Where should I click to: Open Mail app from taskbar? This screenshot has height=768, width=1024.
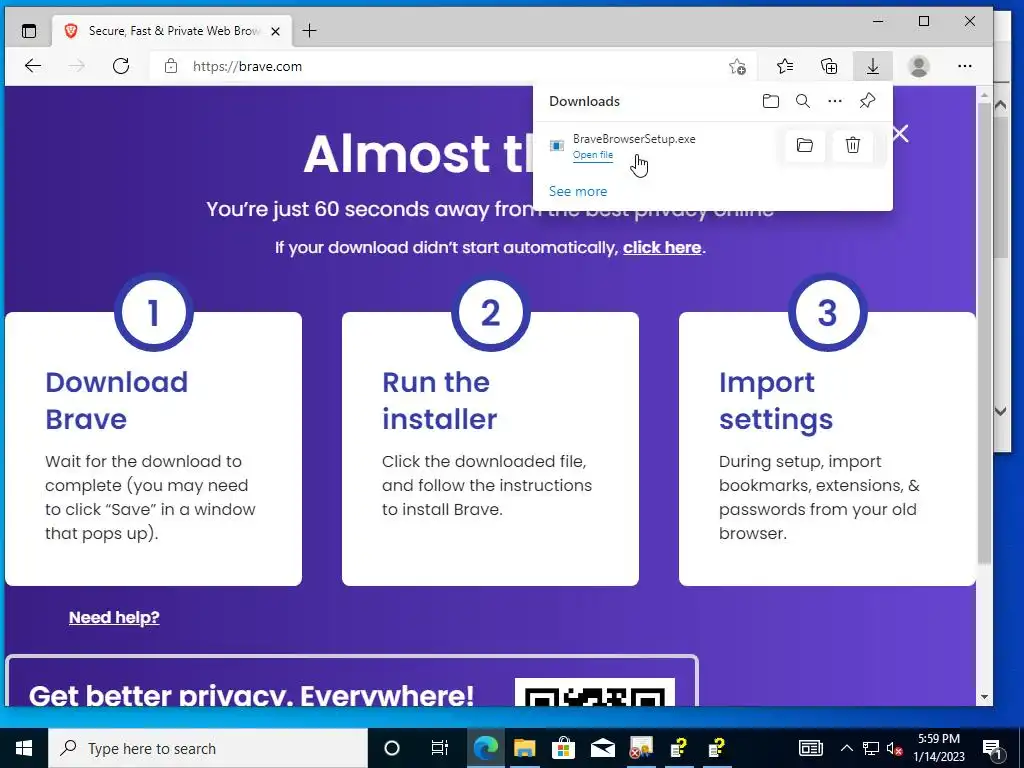tap(602, 748)
